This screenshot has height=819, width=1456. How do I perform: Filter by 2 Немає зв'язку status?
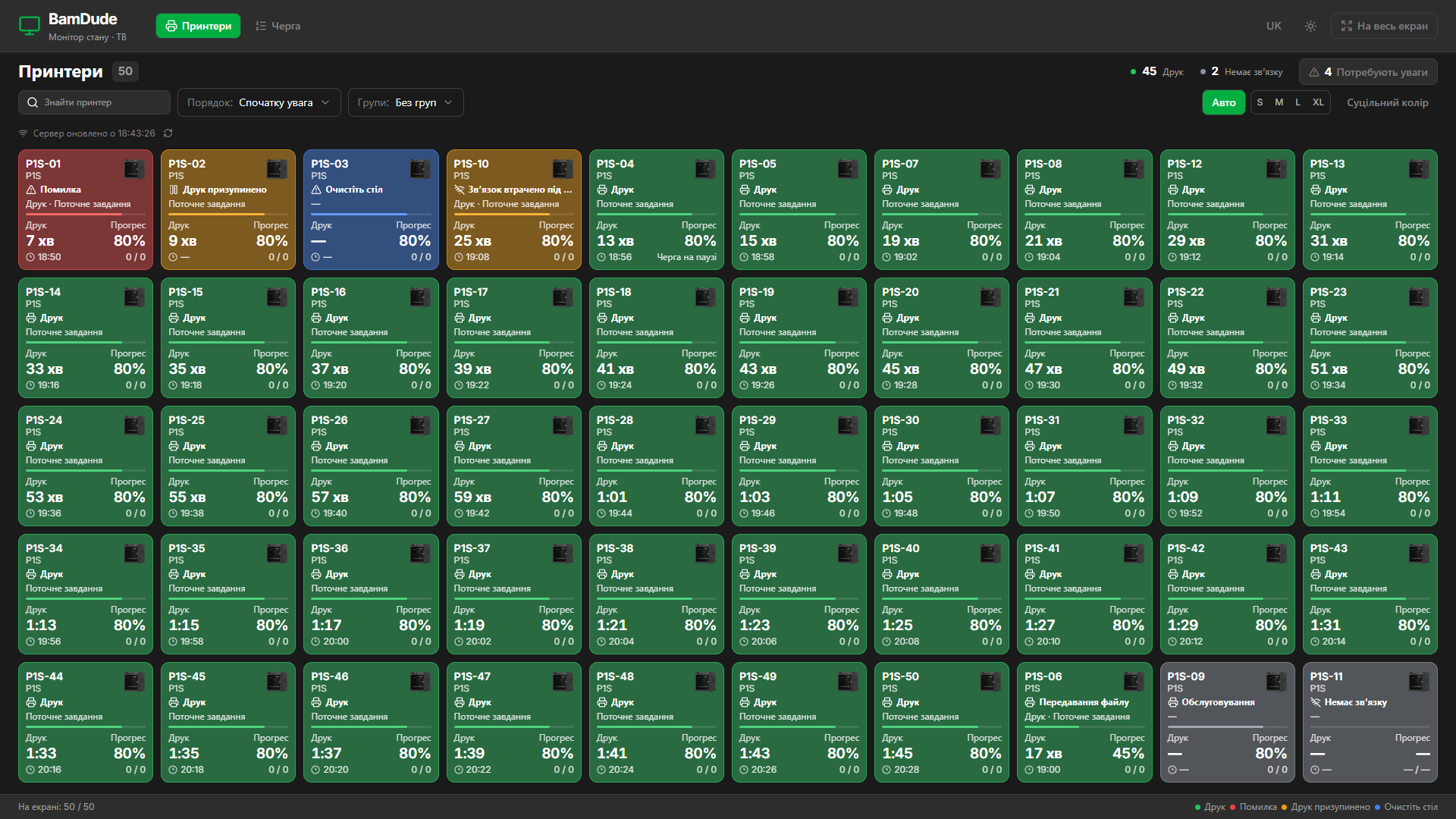1241,71
